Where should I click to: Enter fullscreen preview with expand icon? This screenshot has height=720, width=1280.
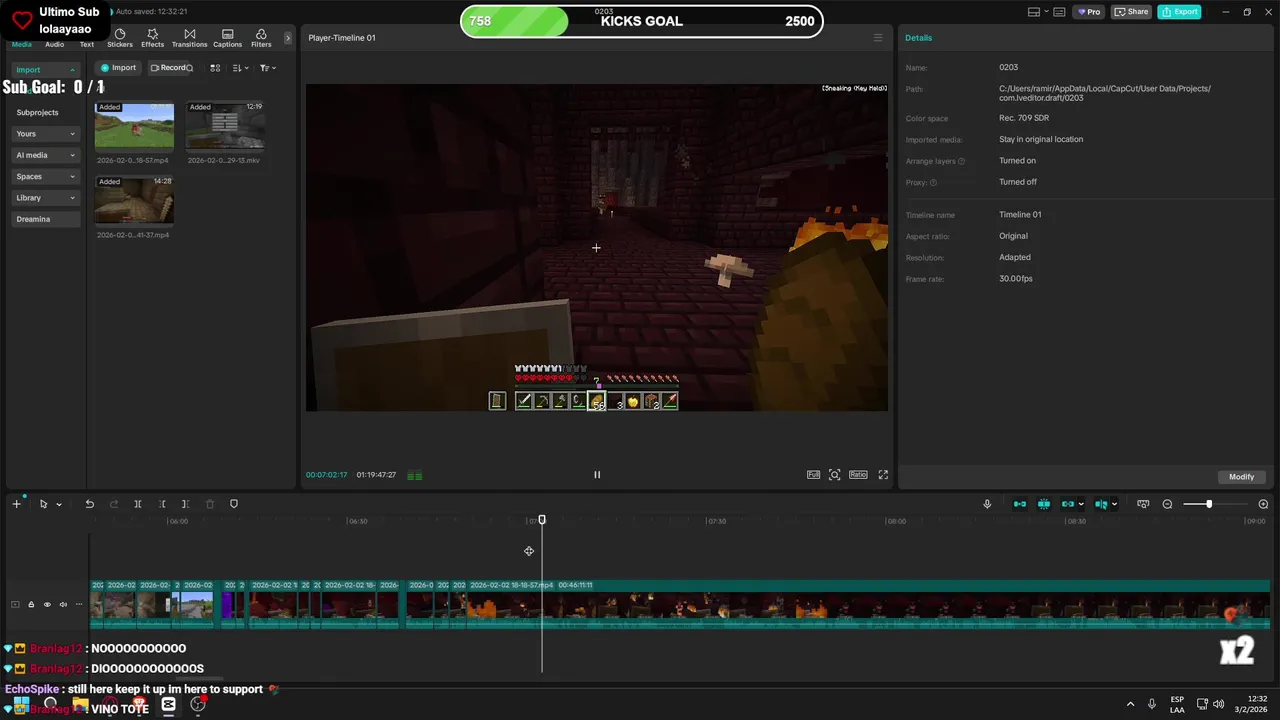(x=883, y=475)
